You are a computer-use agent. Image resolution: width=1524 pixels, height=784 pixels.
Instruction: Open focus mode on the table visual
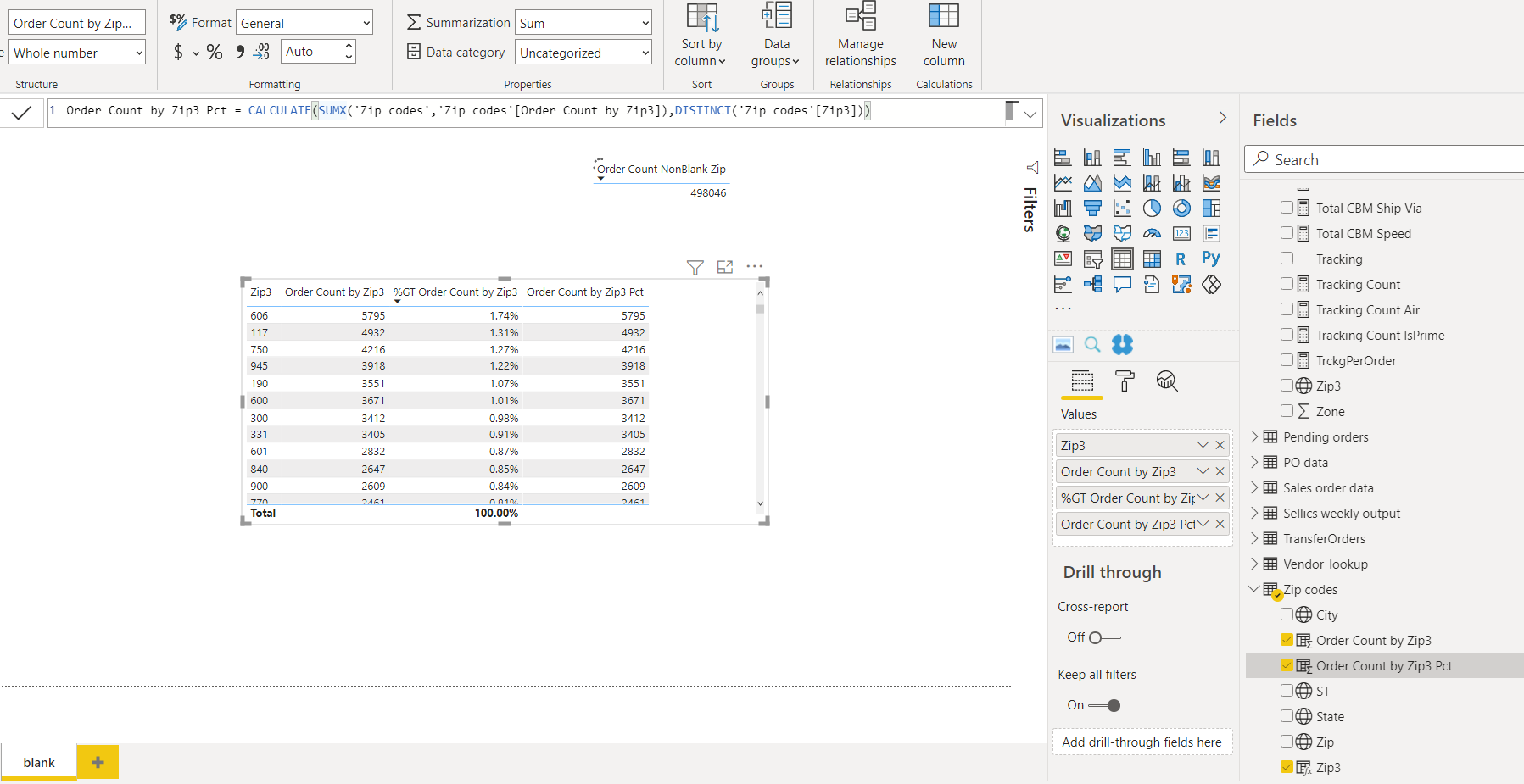pos(725,267)
